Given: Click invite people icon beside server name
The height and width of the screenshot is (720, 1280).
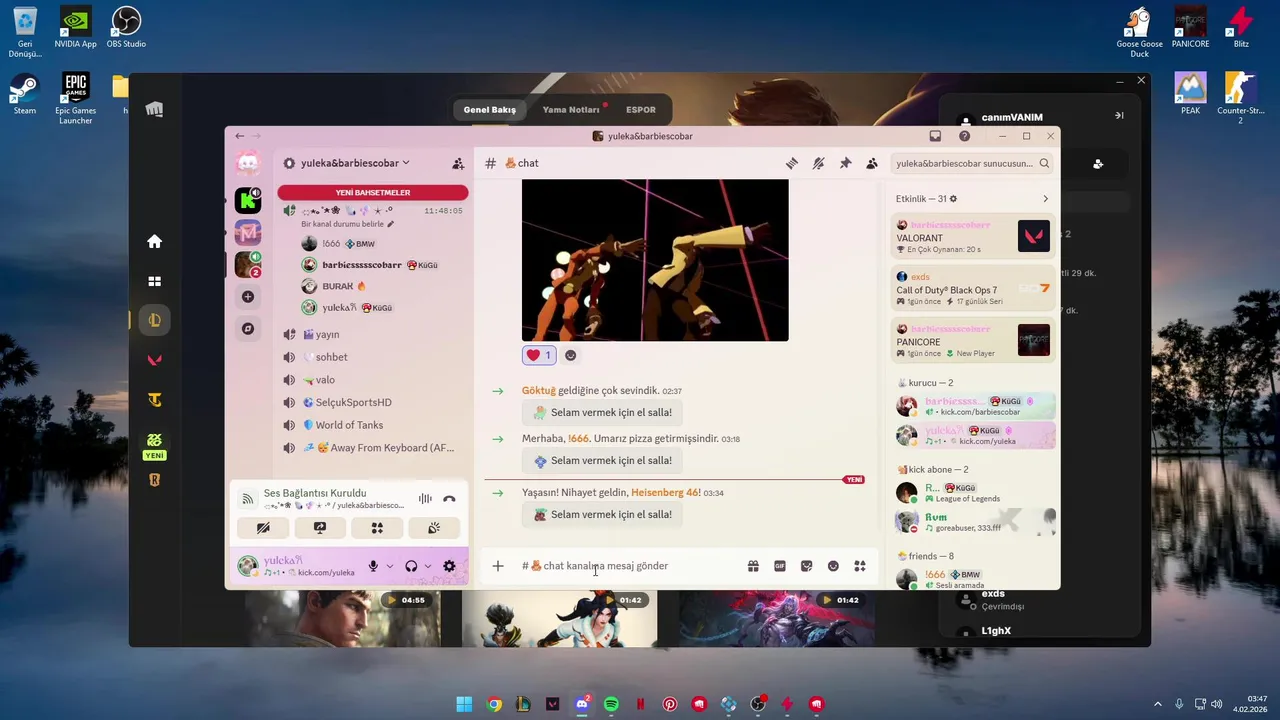Looking at the screenshot, I should pos(458,163).
